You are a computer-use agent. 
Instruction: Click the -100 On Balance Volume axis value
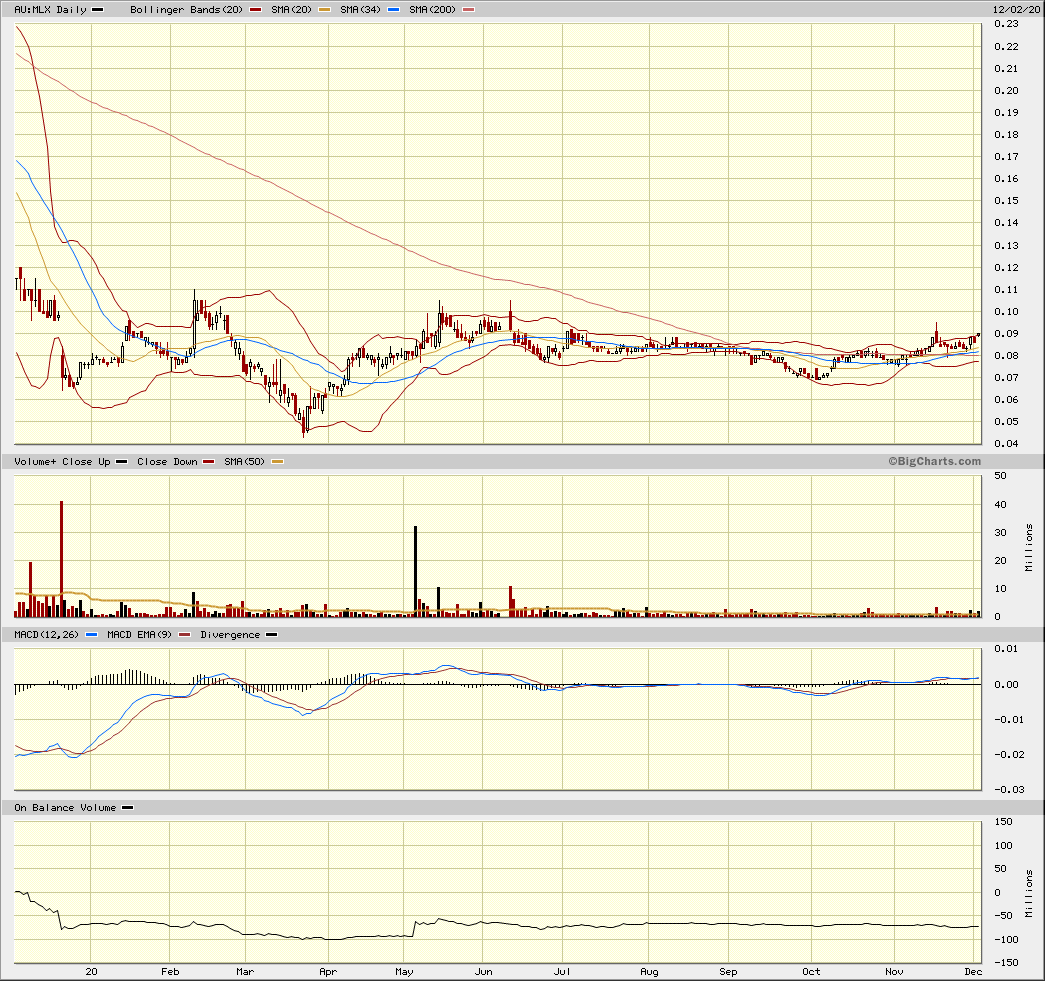(x=1006, y=940)
